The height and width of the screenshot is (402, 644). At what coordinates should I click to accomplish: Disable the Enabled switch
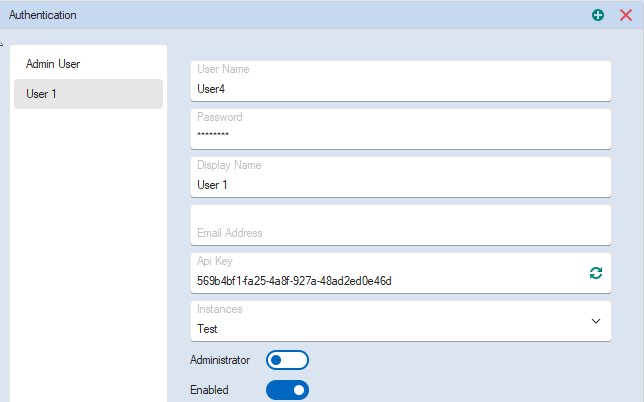coord(287,390)
